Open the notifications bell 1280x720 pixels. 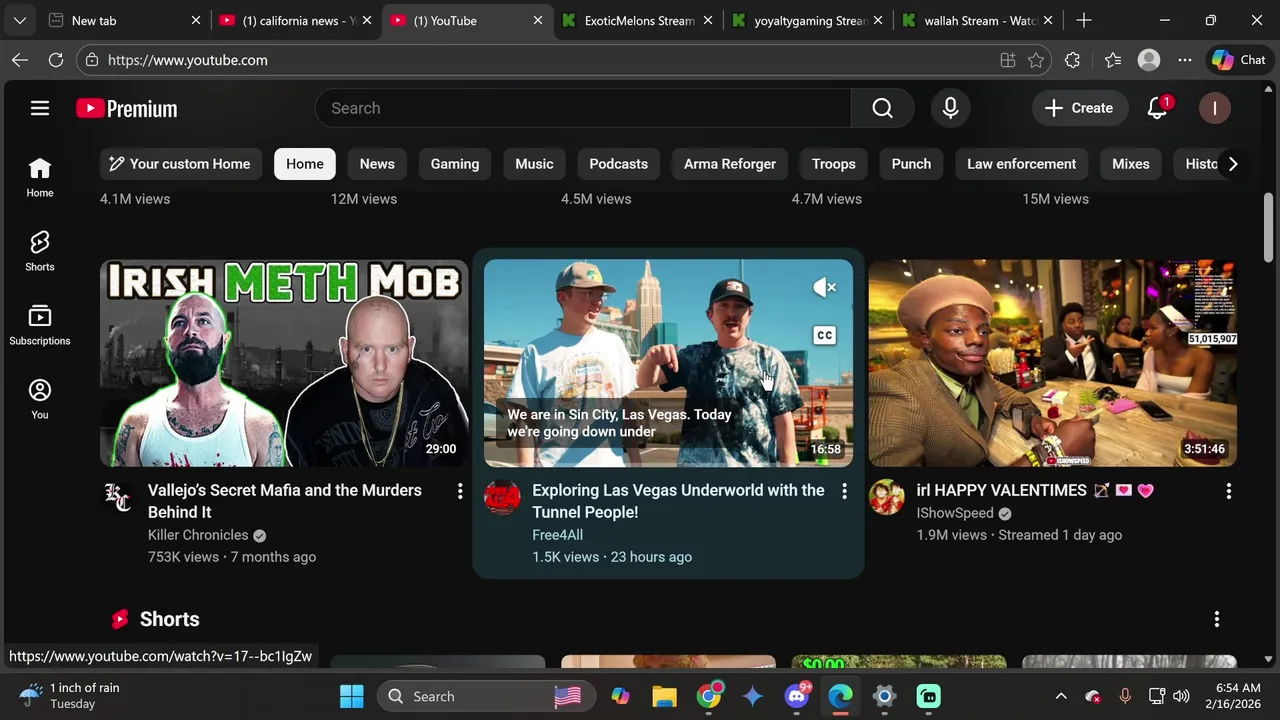coord(1157,108)
